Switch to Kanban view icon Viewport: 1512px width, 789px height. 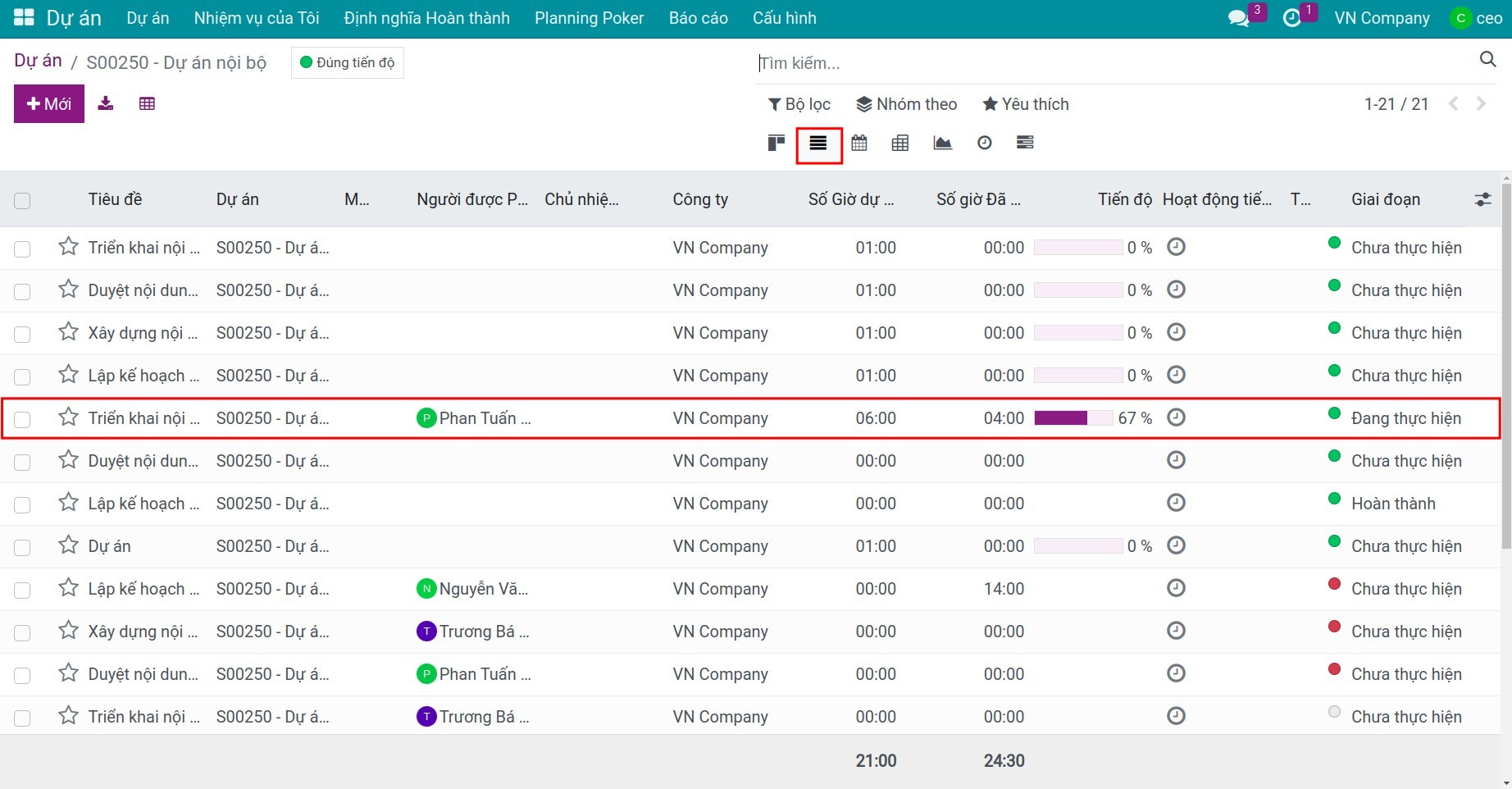pos(776,143)
